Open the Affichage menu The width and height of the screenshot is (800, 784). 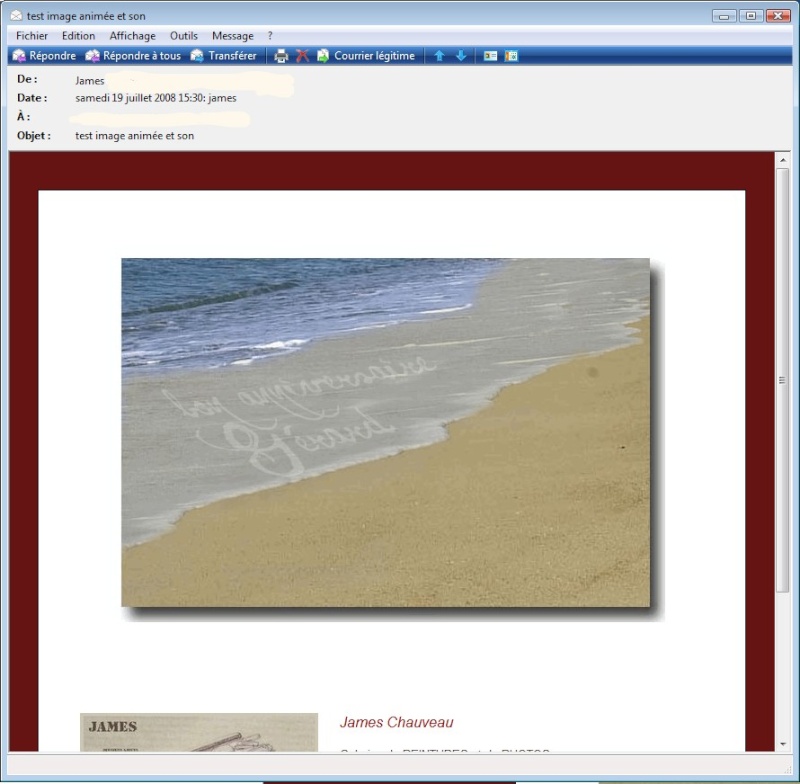click(x=133, y=36)
